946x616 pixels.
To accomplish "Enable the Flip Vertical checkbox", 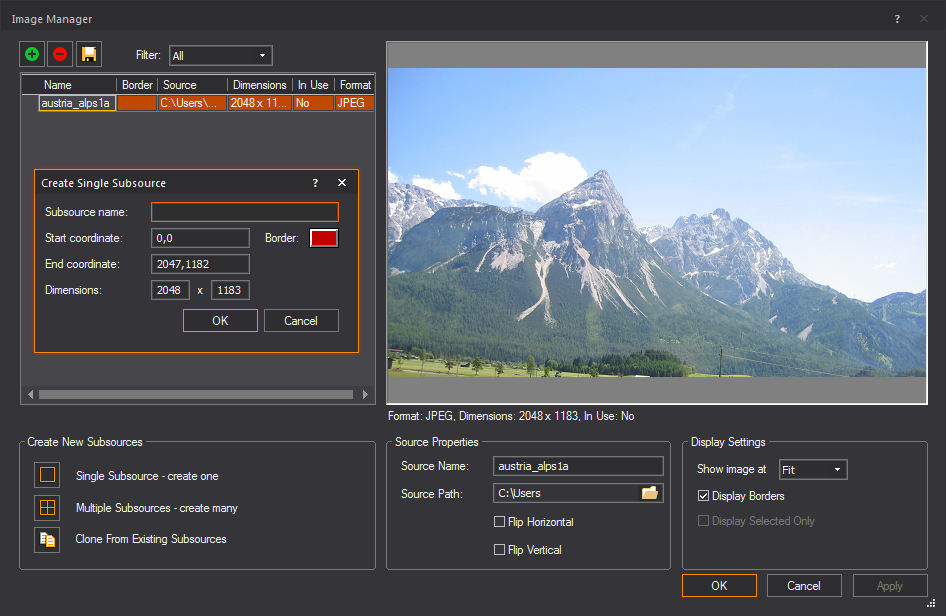I will tap(500, 550).
